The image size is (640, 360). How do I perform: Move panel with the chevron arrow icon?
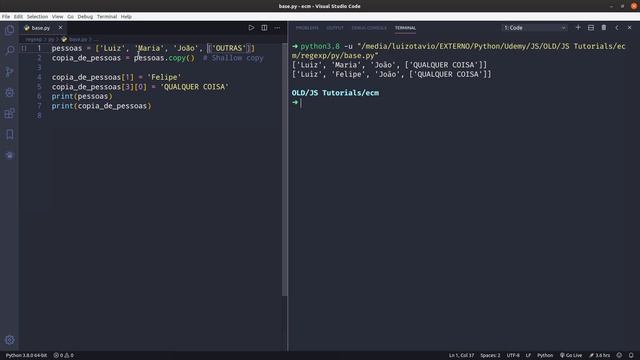pos(617,28)
